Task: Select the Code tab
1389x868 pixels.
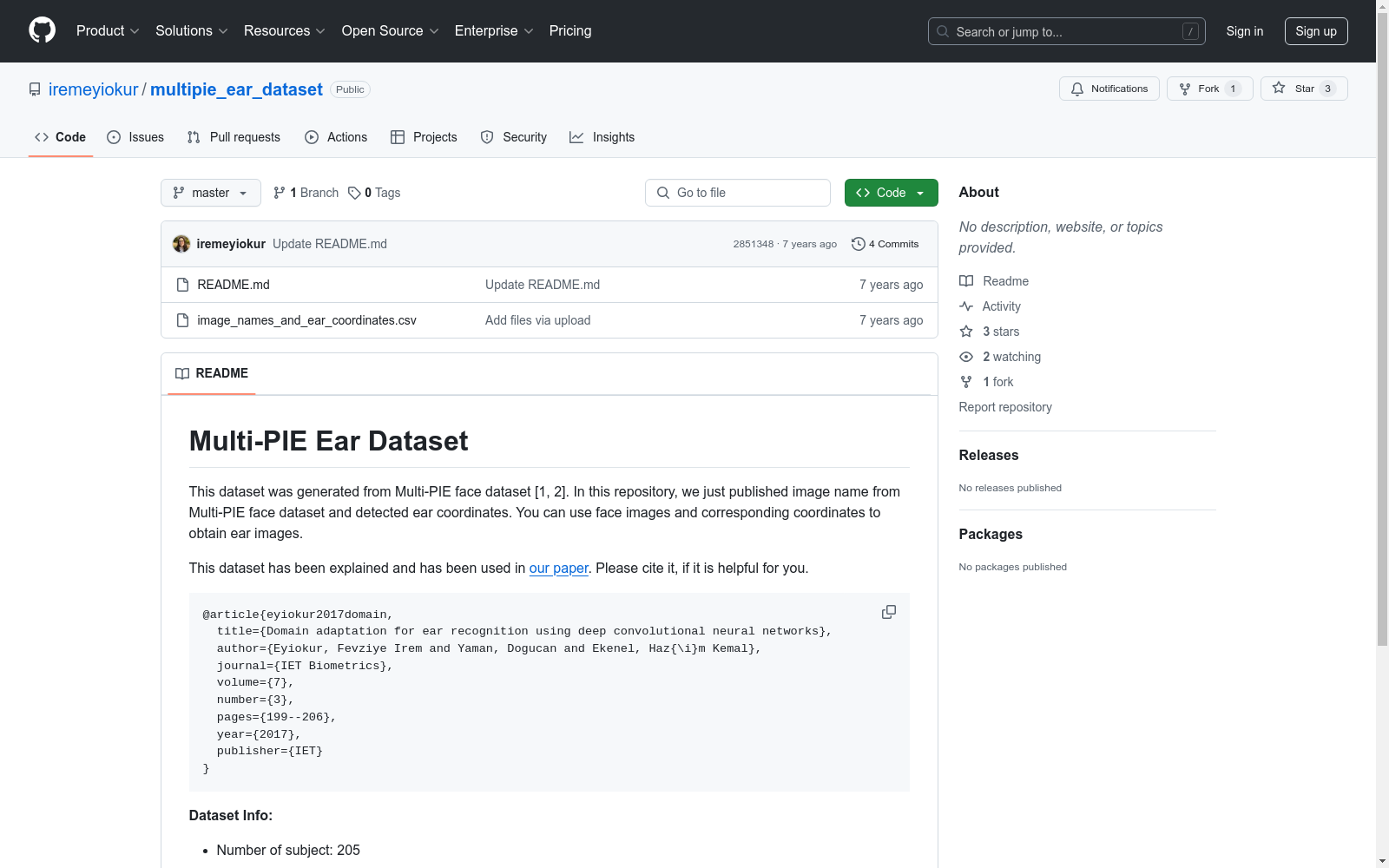Action: (61, 137)
